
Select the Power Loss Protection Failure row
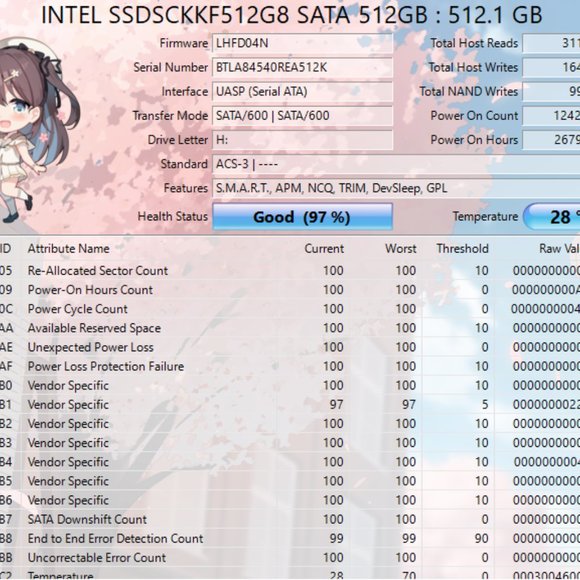[x=290, y=367]
